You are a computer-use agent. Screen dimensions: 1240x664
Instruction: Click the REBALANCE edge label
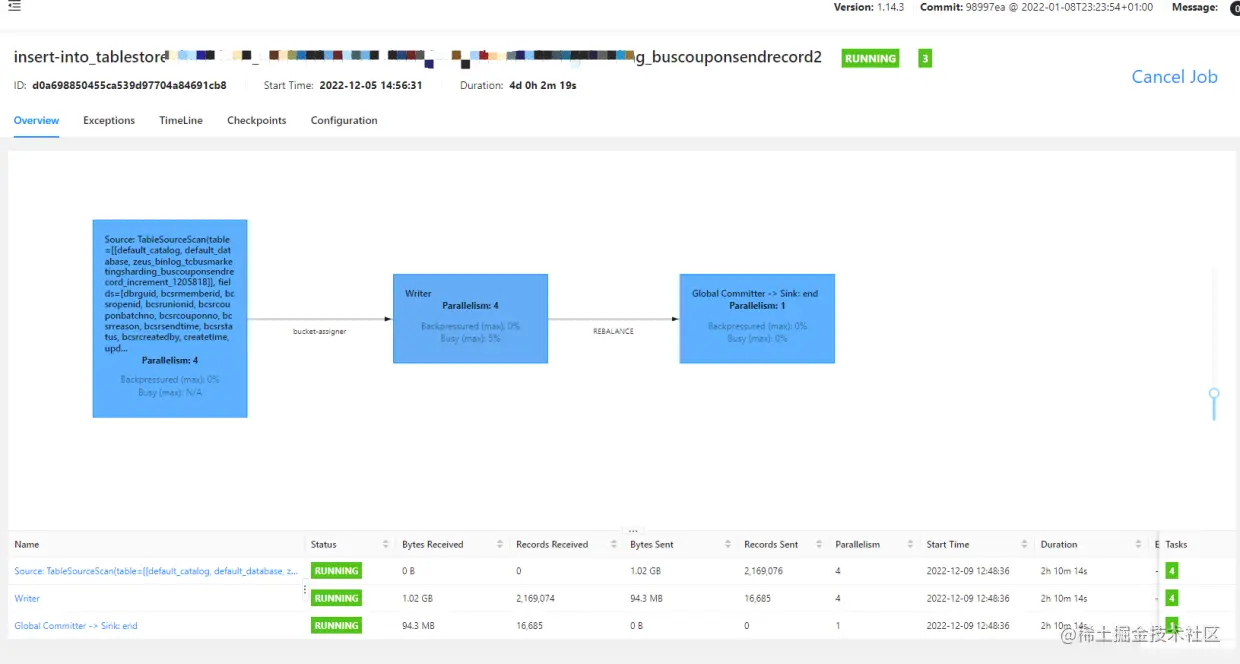click(613, 331)
